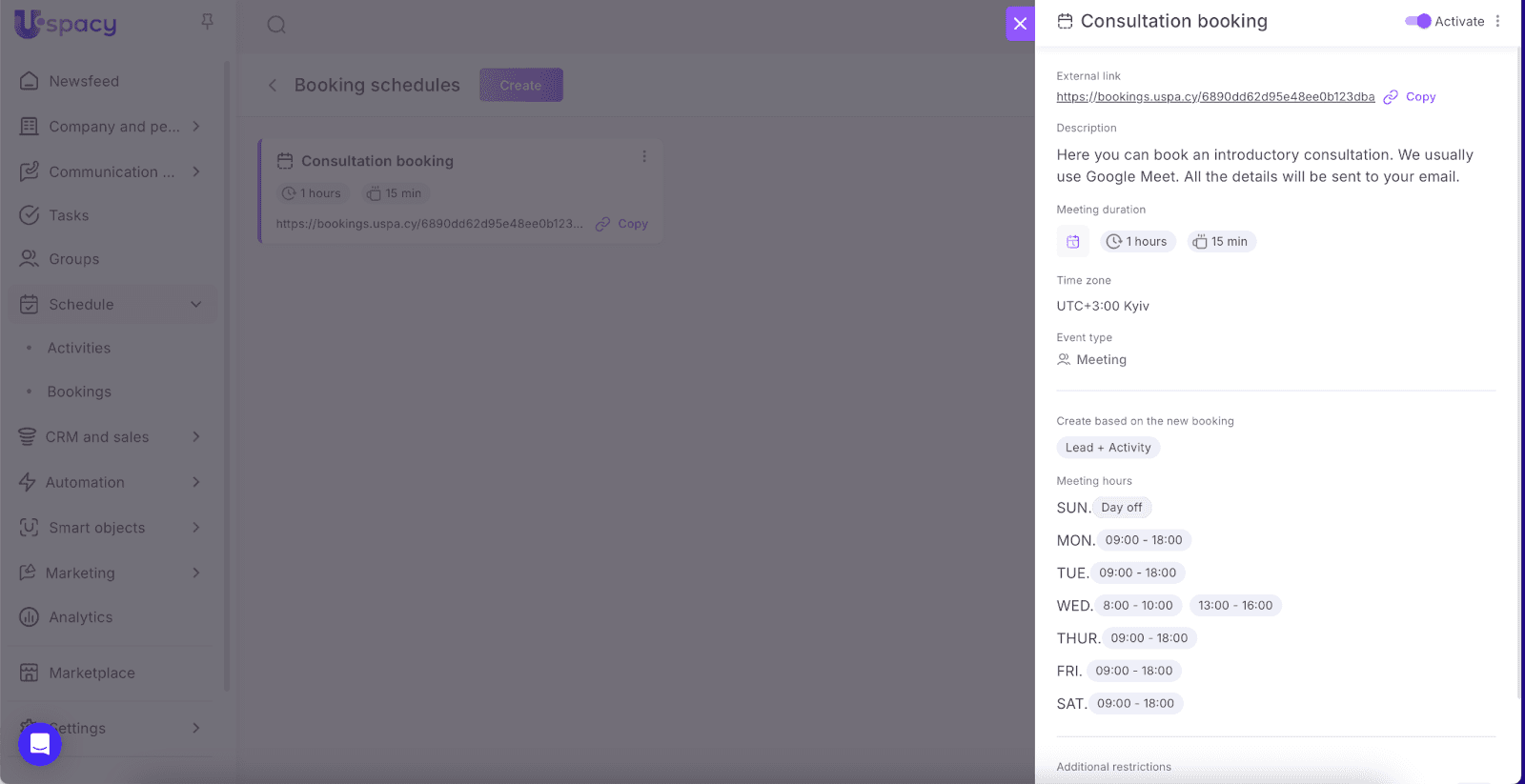Click the Smart objects icon
The height and width of the screenshot is (784, 1525).
(30, 527)
